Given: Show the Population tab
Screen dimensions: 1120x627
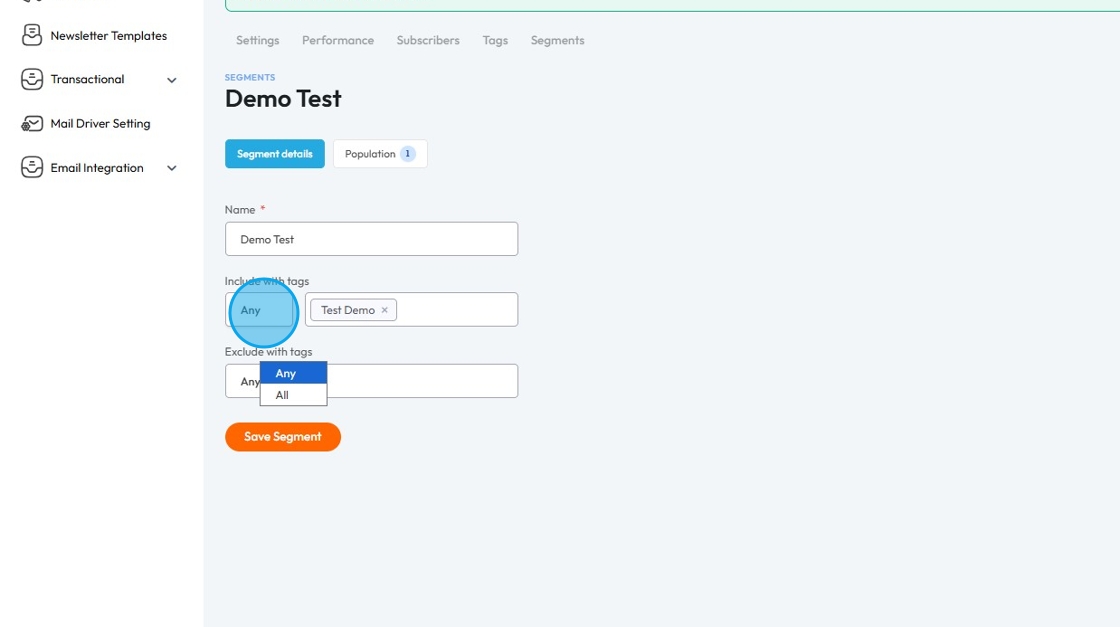Looking at the screenshot, I should (x=380, y=154).
